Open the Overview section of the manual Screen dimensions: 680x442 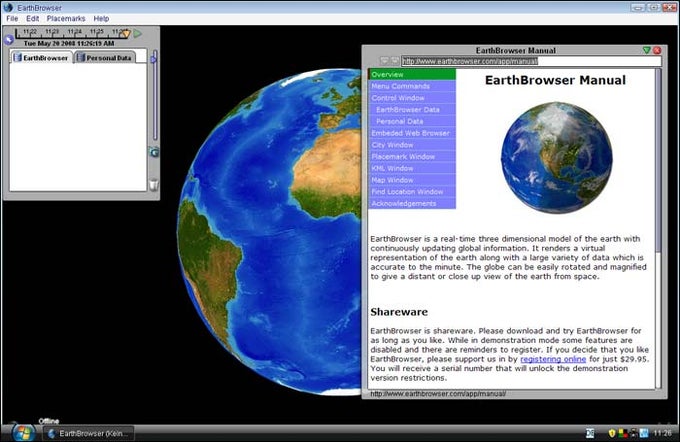412,75
